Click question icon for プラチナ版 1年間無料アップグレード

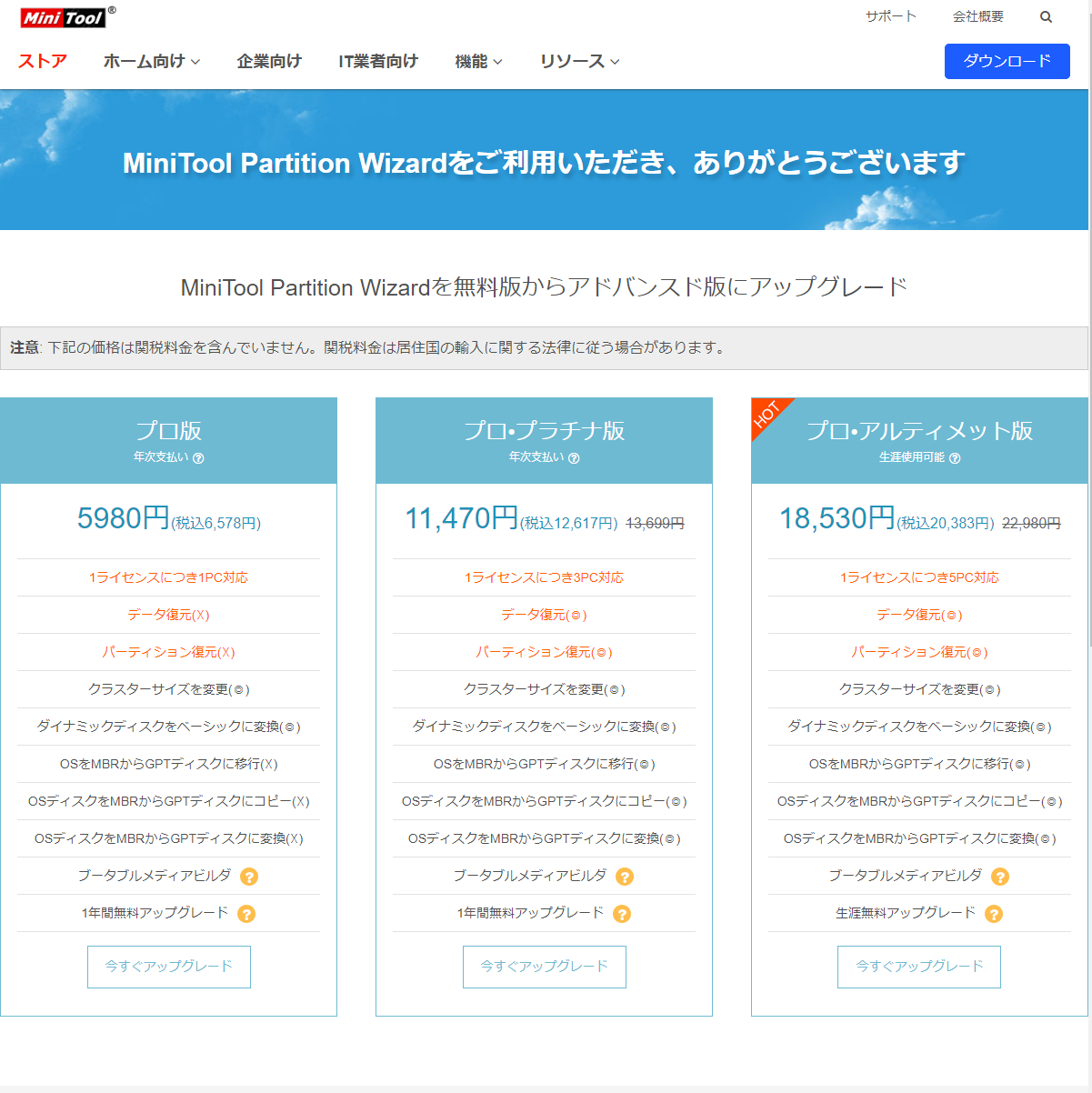pyautogui.click(x=622, y=914)
